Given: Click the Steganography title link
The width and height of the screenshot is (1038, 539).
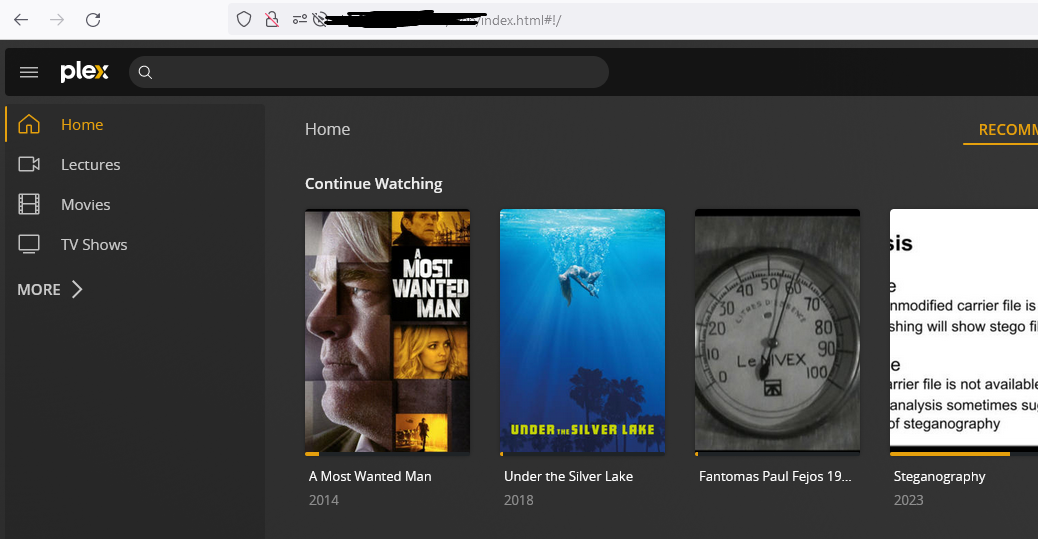Looking at the screenshot, I should [939, 477].
